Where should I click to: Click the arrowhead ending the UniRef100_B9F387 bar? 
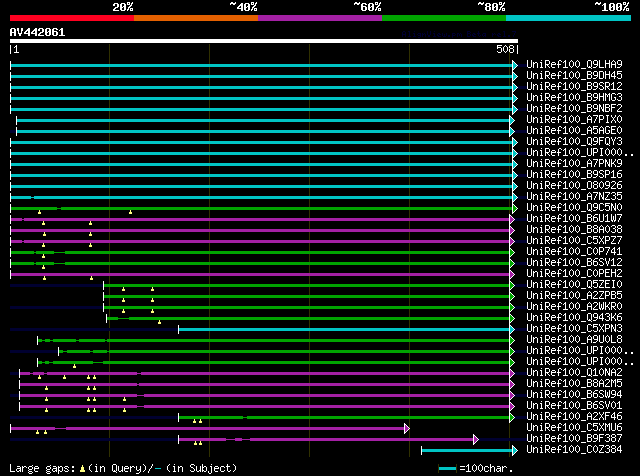(476, 439)
